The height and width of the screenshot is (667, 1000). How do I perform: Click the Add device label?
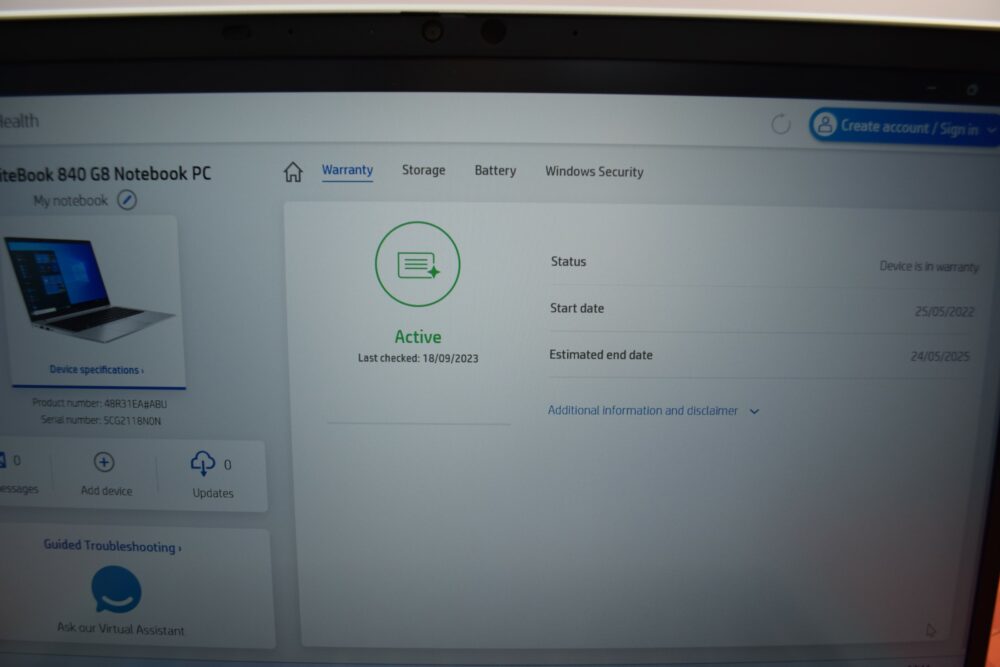pos(107,491)
